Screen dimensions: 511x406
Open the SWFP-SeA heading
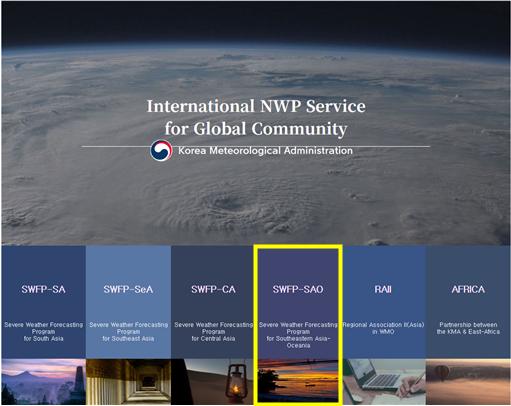coord(128,289)
